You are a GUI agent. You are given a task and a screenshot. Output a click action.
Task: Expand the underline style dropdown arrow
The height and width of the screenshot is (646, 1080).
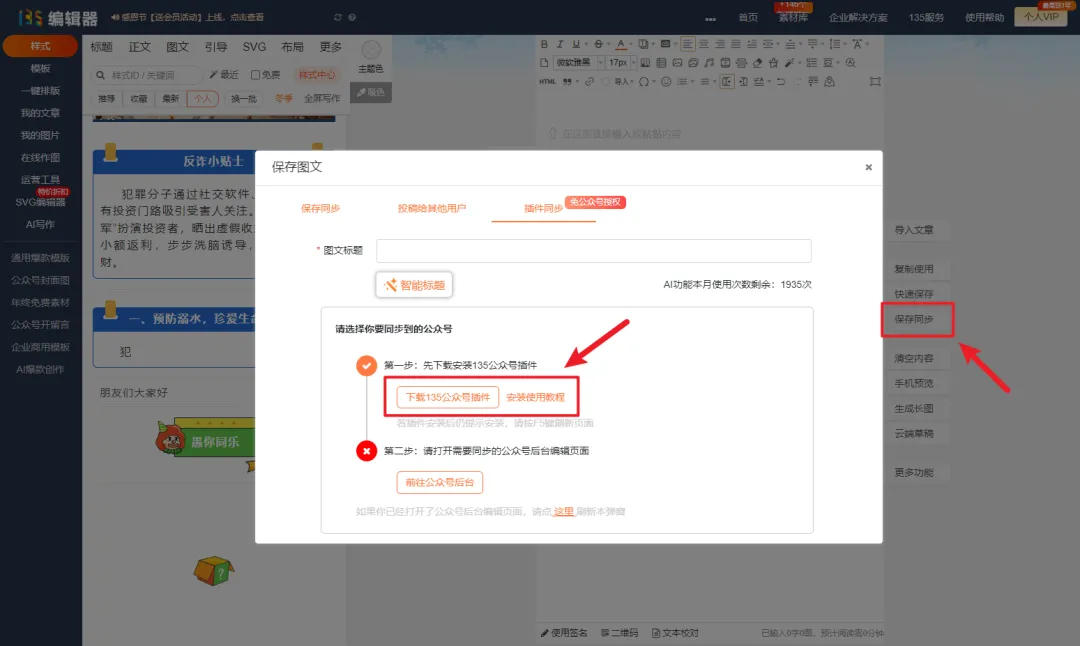pos(587,44)
